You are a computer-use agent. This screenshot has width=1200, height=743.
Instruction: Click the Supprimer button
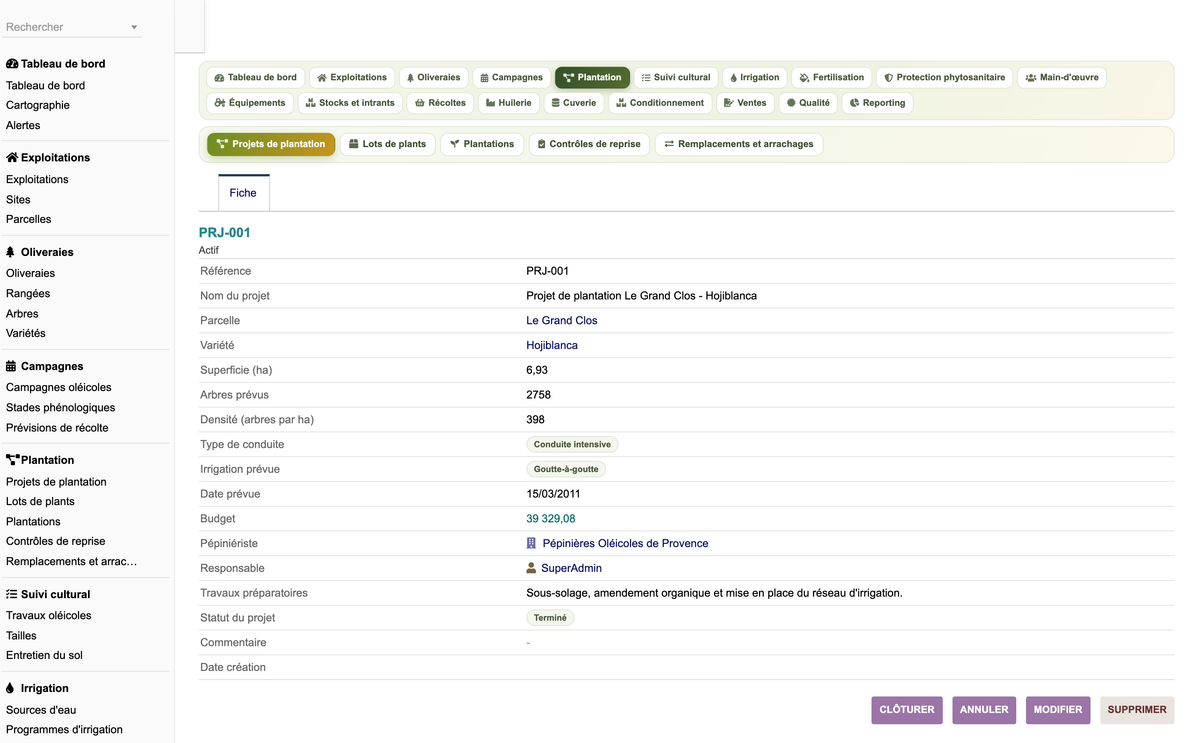(x=1137, y=710)
